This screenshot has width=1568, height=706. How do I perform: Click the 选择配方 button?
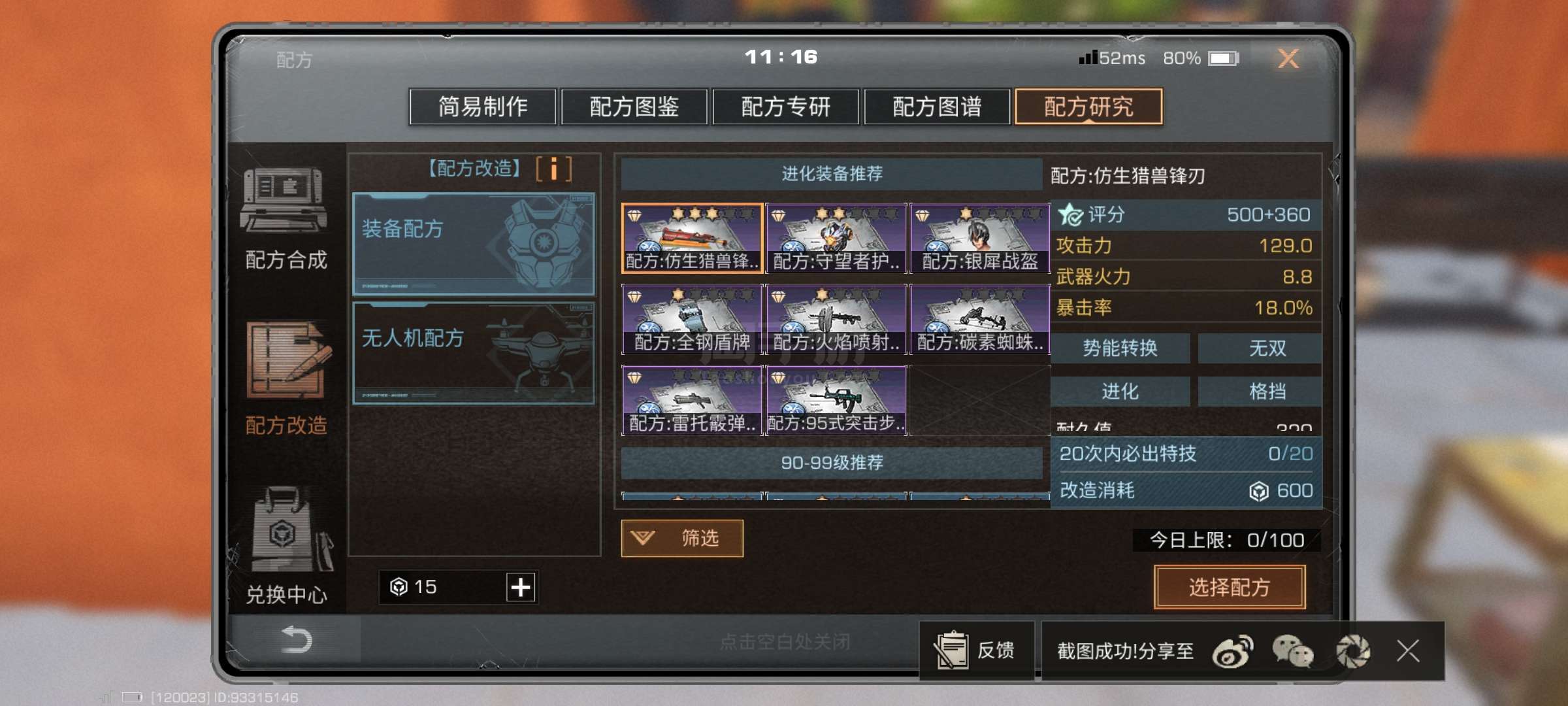tap(1230, 587)
